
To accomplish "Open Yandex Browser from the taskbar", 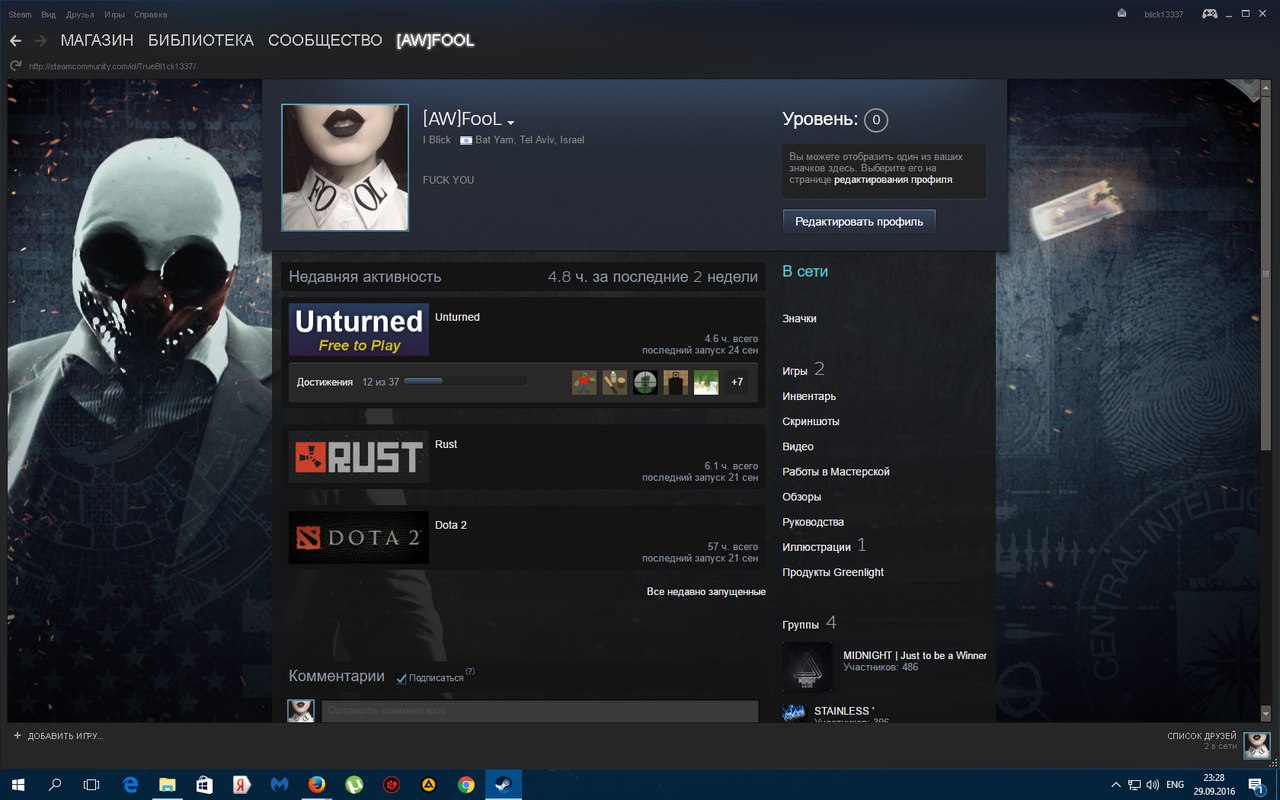I will click(x=241, y=785).
